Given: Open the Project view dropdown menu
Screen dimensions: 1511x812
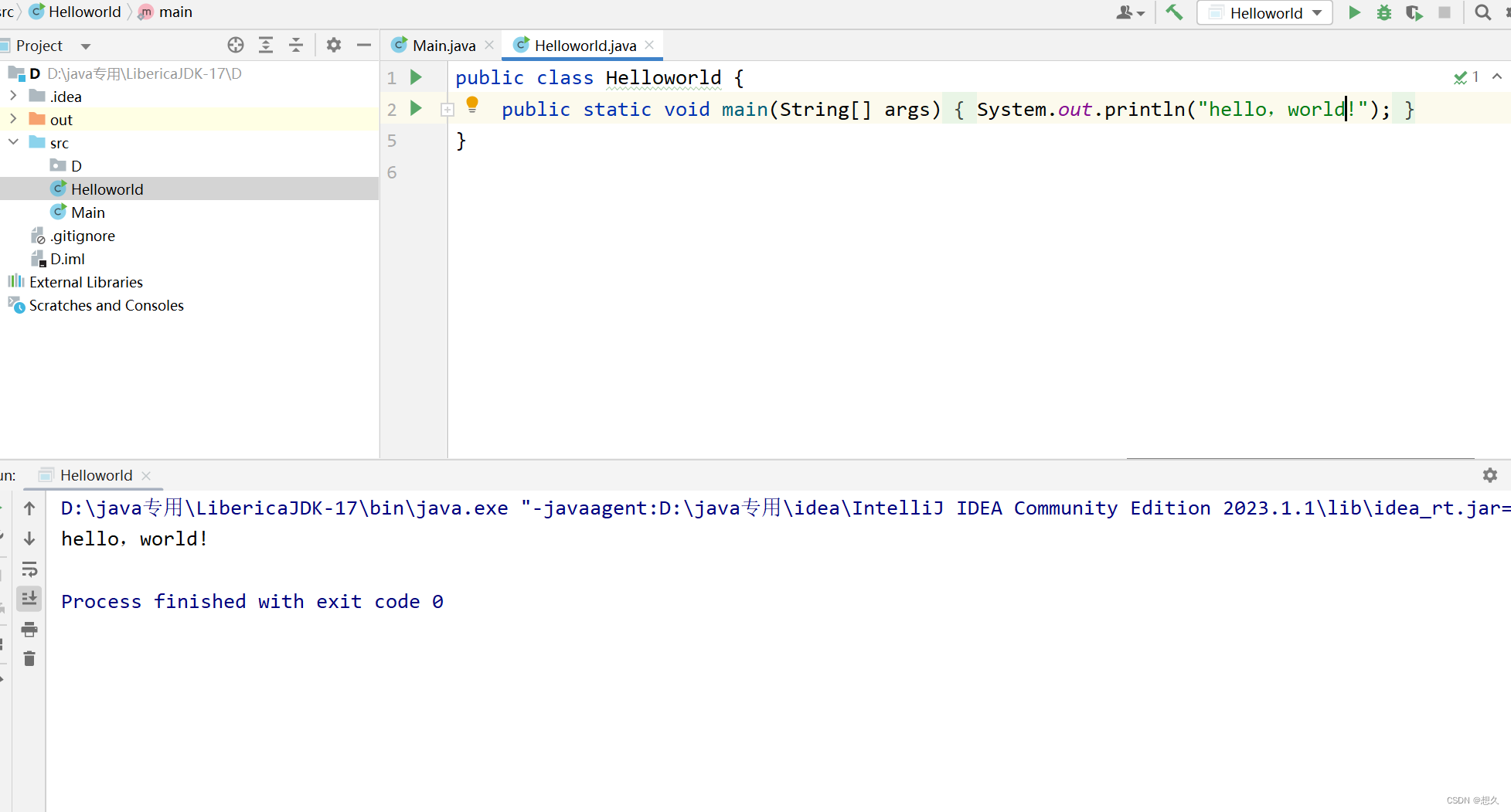Looking at the screenshot, I should point(85,46).
